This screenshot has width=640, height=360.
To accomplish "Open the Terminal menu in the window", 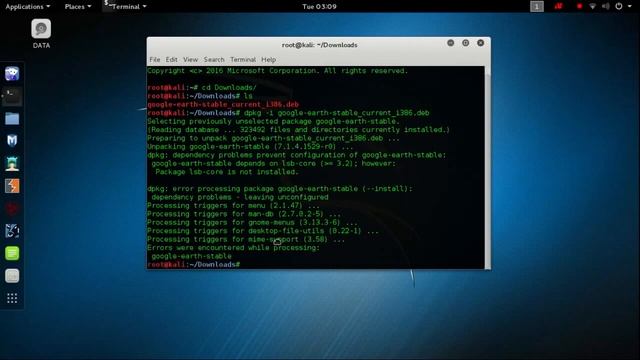I will click(243, 60).
